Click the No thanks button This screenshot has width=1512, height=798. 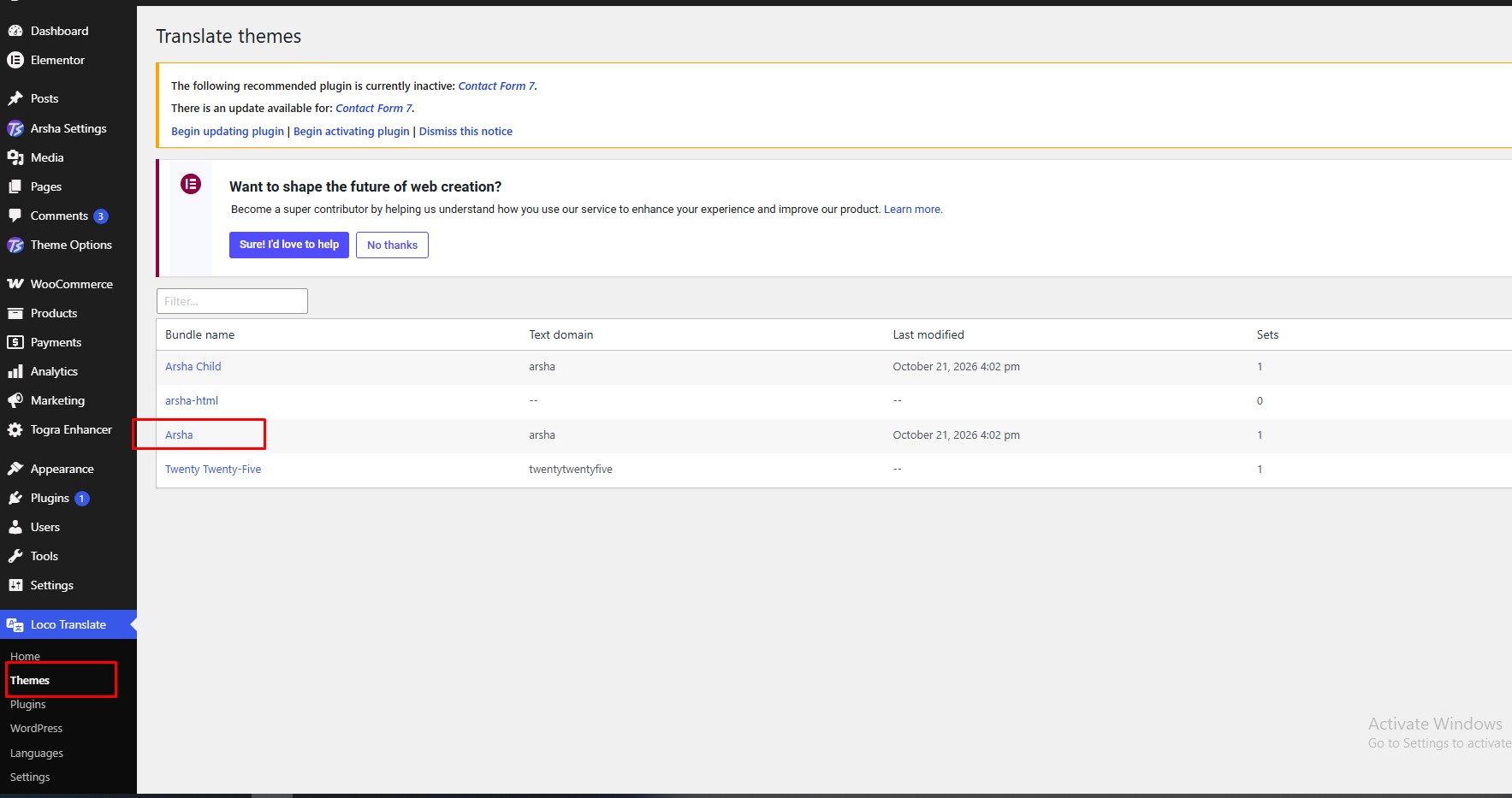click(392, 245)
